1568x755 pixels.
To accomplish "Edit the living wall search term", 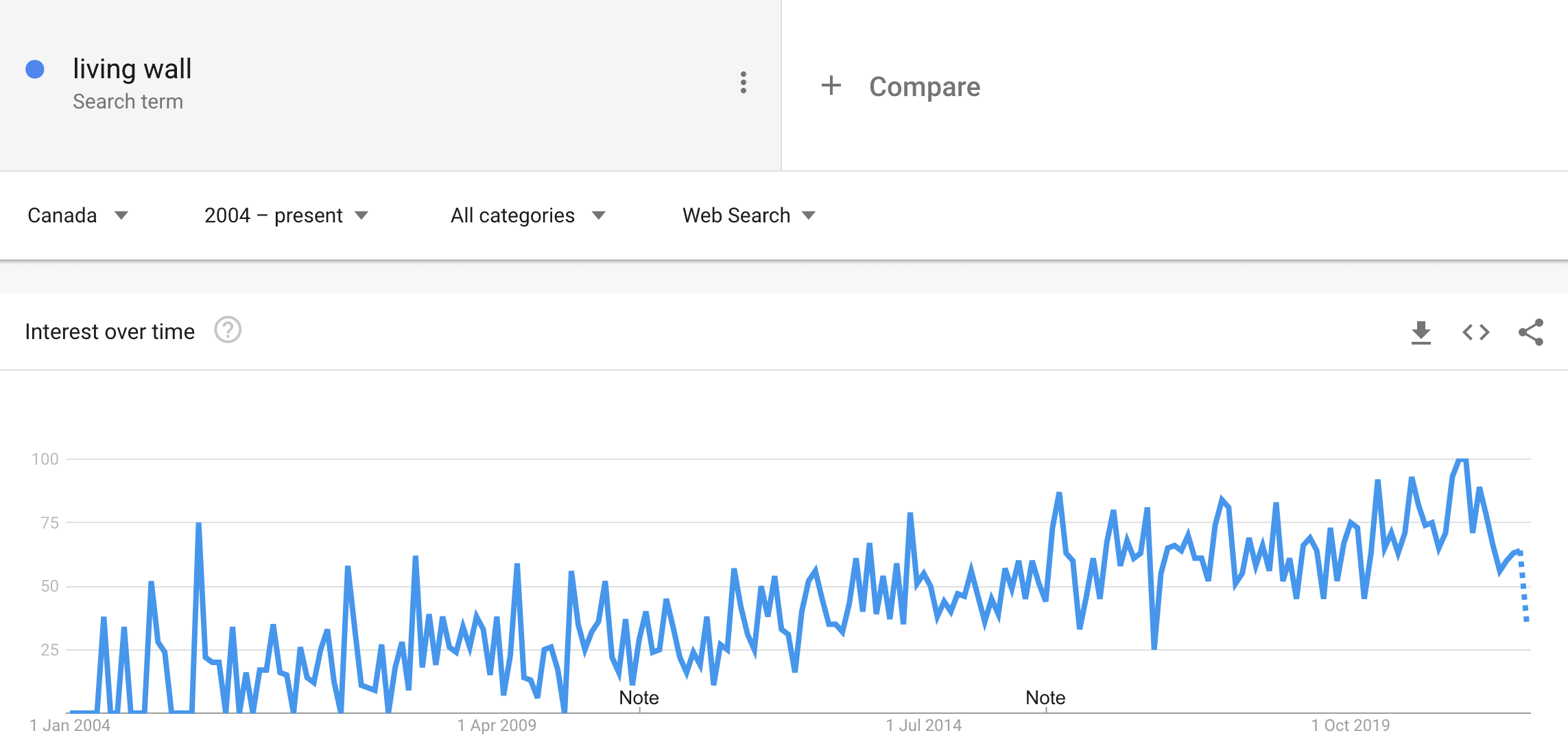I will pyautogui.click(x=132, y=69).
